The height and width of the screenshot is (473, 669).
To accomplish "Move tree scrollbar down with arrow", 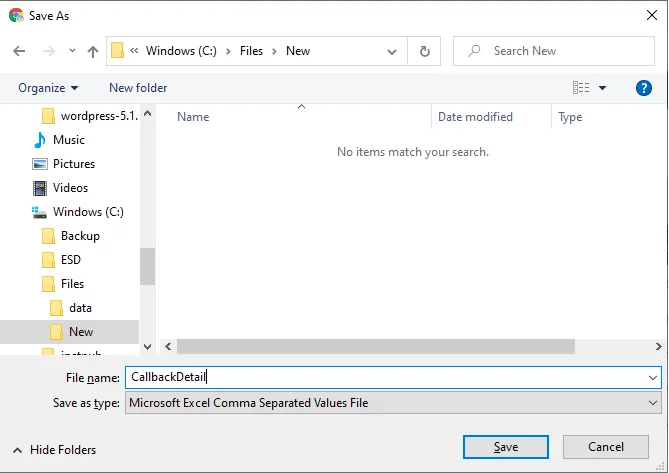I will click(148, 347).
